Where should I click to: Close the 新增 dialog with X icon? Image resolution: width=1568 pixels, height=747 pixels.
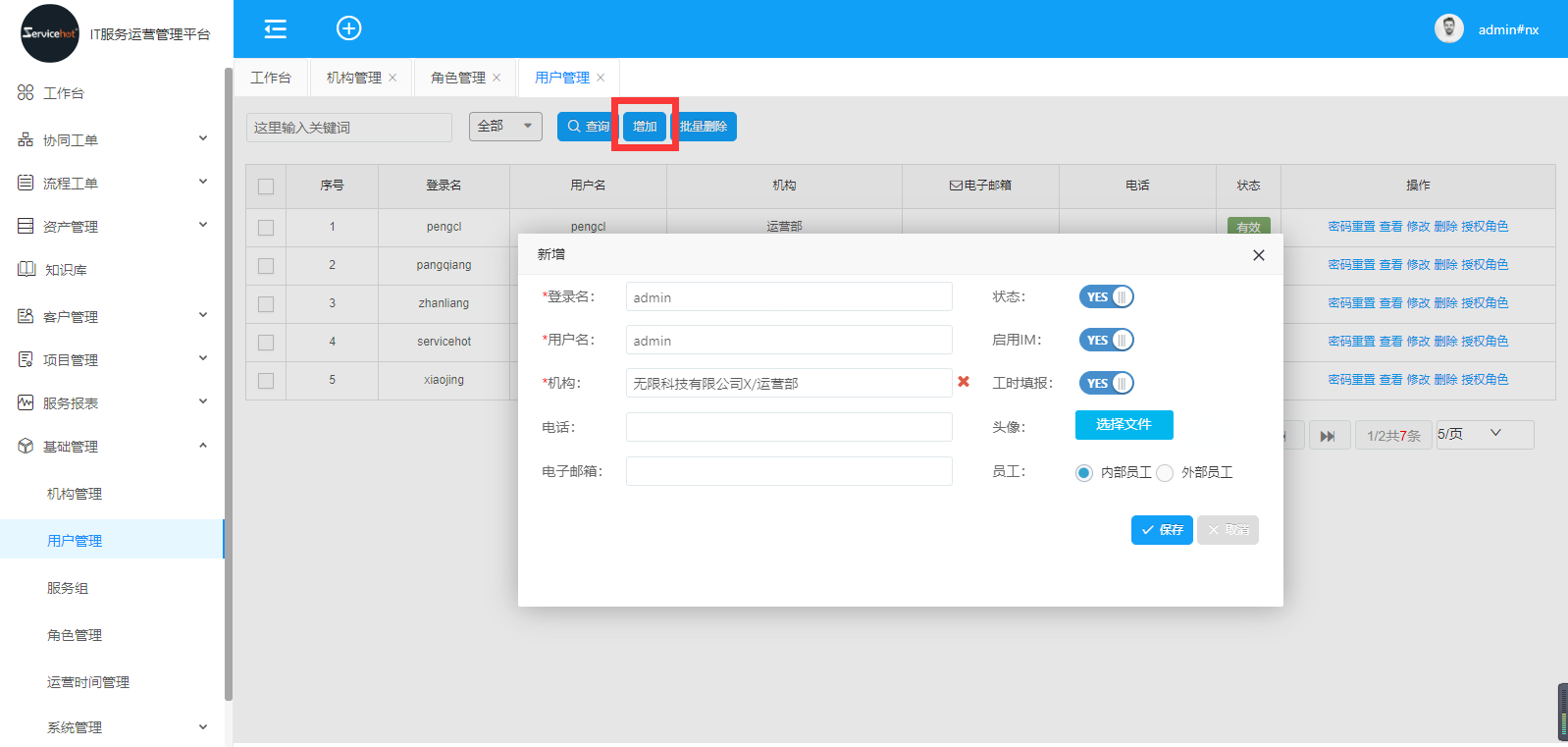[1258, 255]
